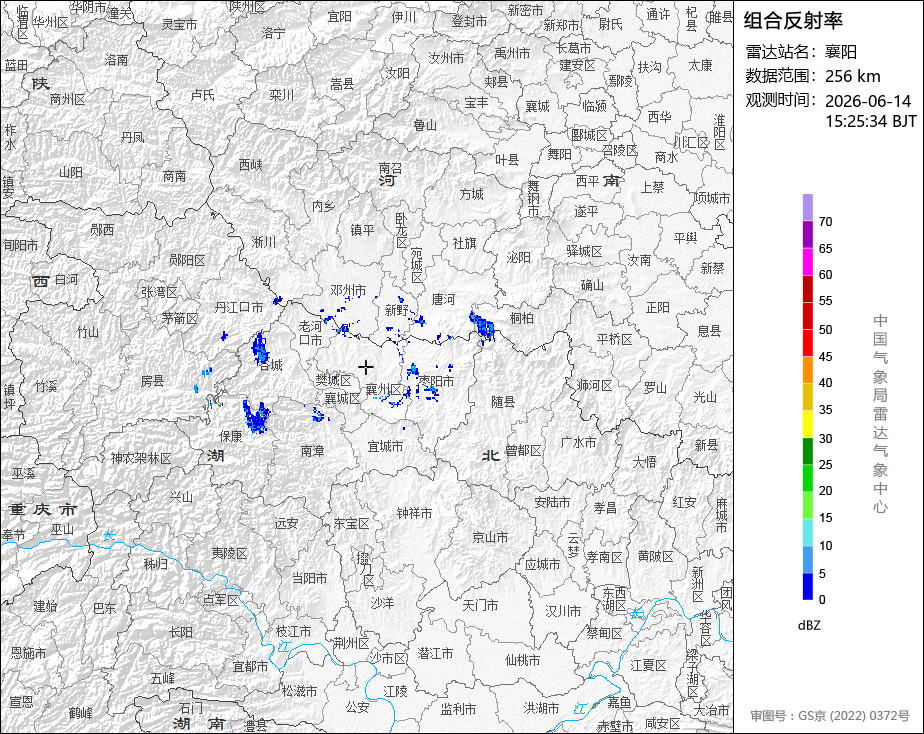Click the dark blue swatch between 0 and 5
This screenshot has width=924, height=734.
tap(807, 587)
